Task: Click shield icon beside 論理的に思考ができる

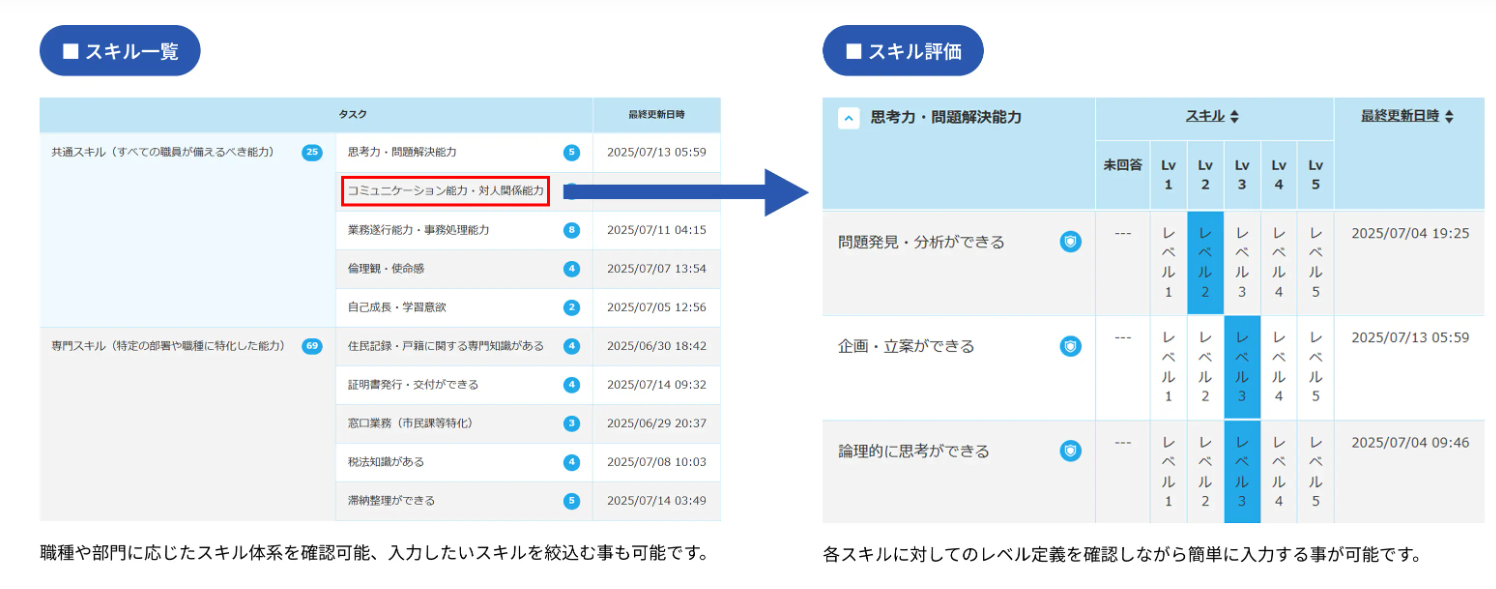Action: [x=1070, y=451]
